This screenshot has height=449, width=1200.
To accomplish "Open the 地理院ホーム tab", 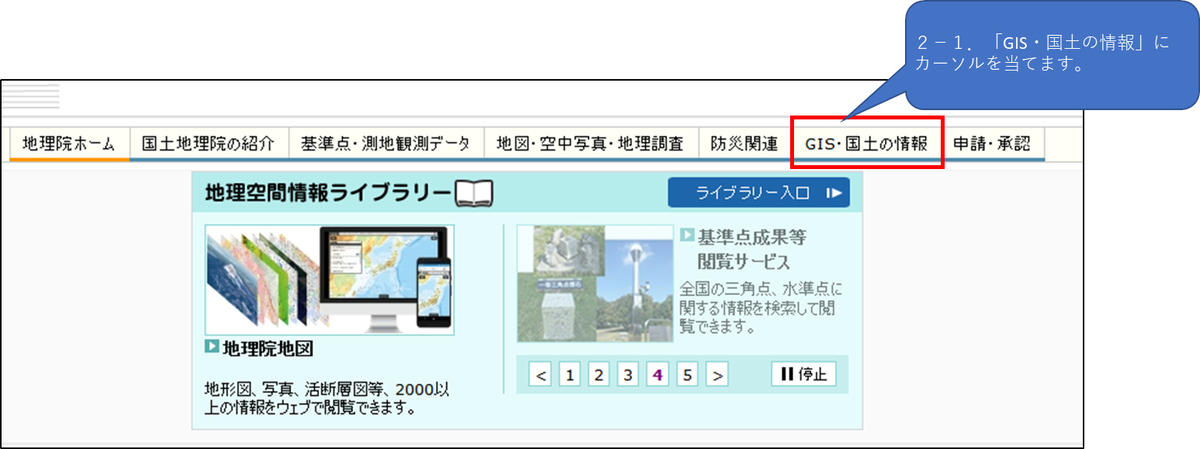I will 69,143.
